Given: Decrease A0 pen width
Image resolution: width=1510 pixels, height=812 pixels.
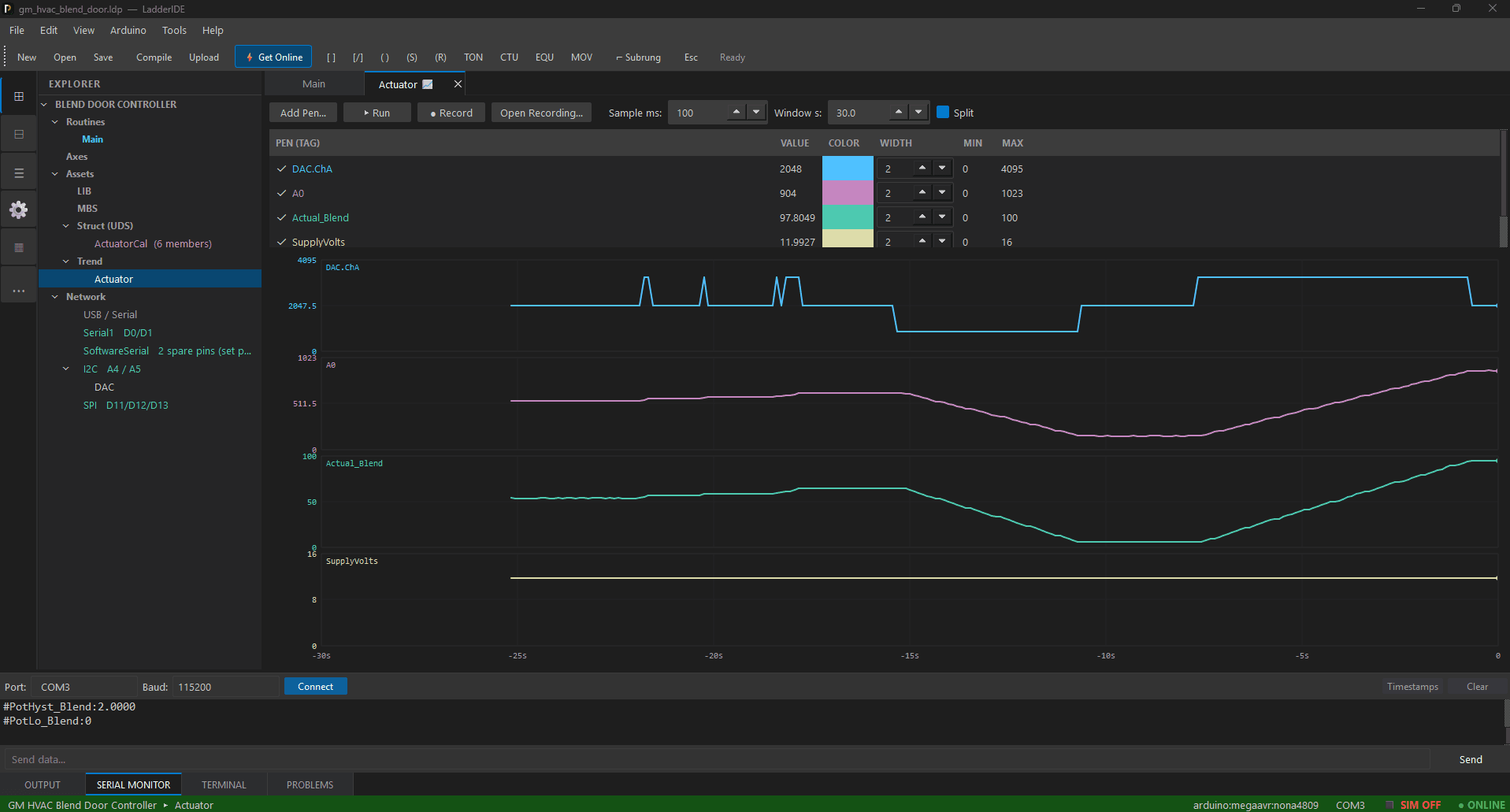Looking at the screenshot, I should coord(942,192).
